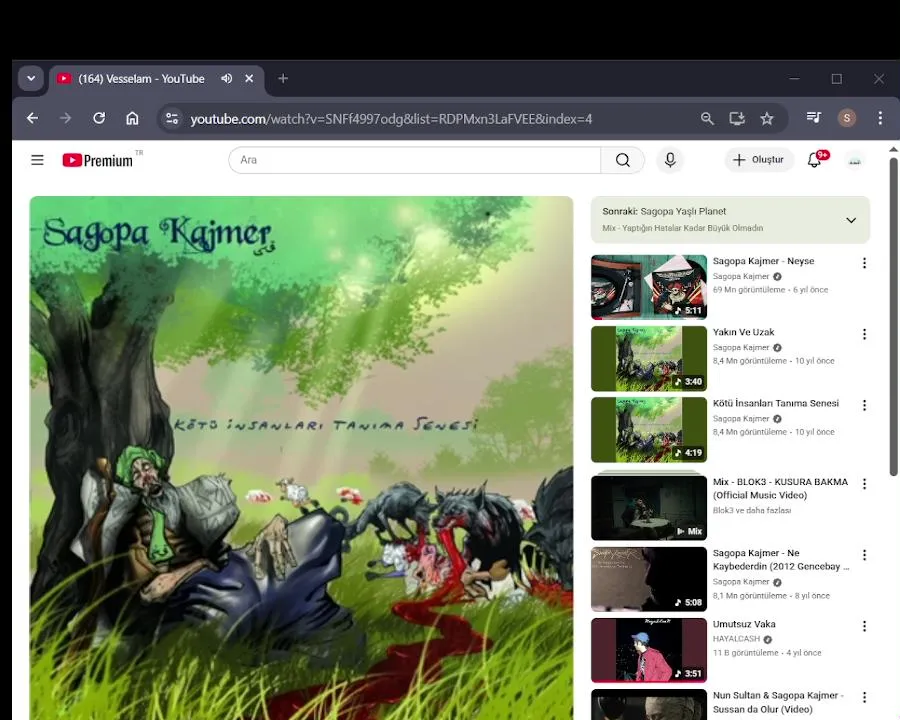Open options for Ne Kaybederdin video
Screen dimensions: 900x720
point(864,555)
